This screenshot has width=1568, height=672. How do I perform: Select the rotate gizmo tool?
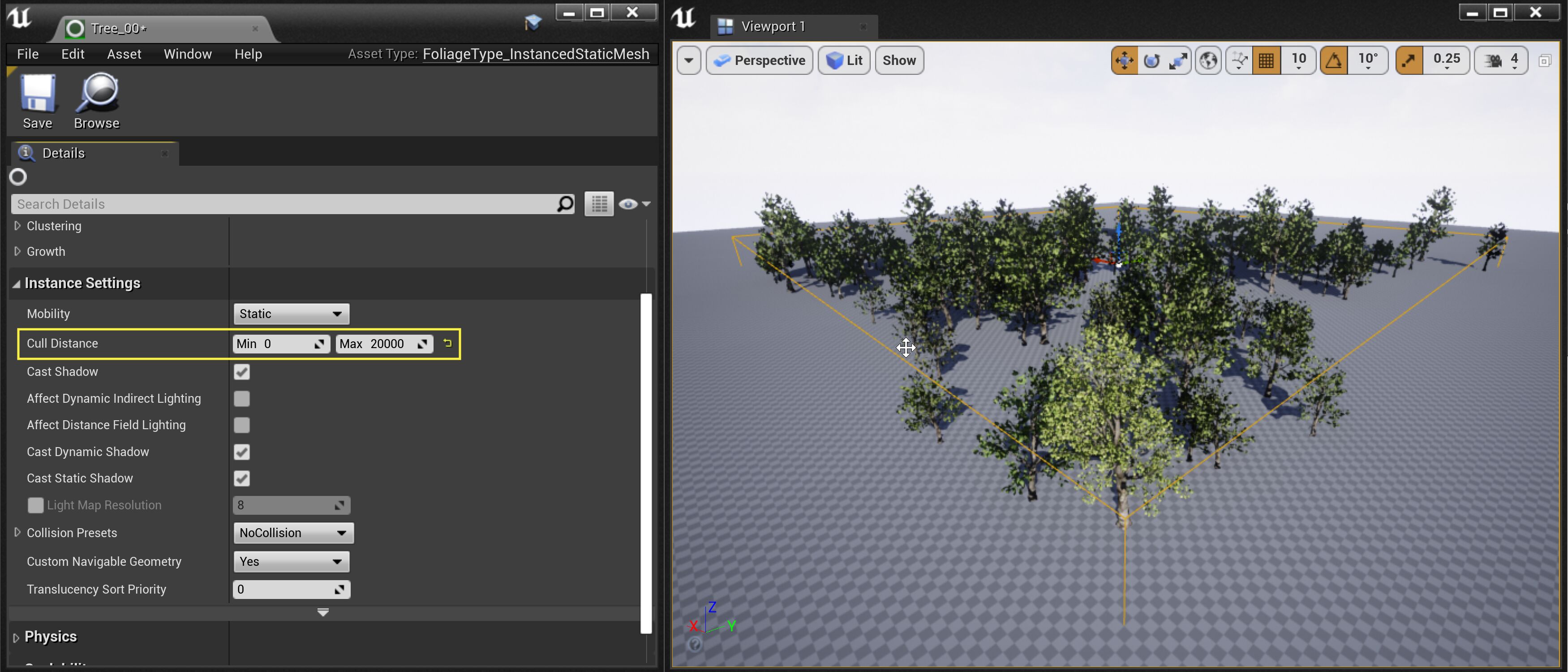[x=1151, y=60]
